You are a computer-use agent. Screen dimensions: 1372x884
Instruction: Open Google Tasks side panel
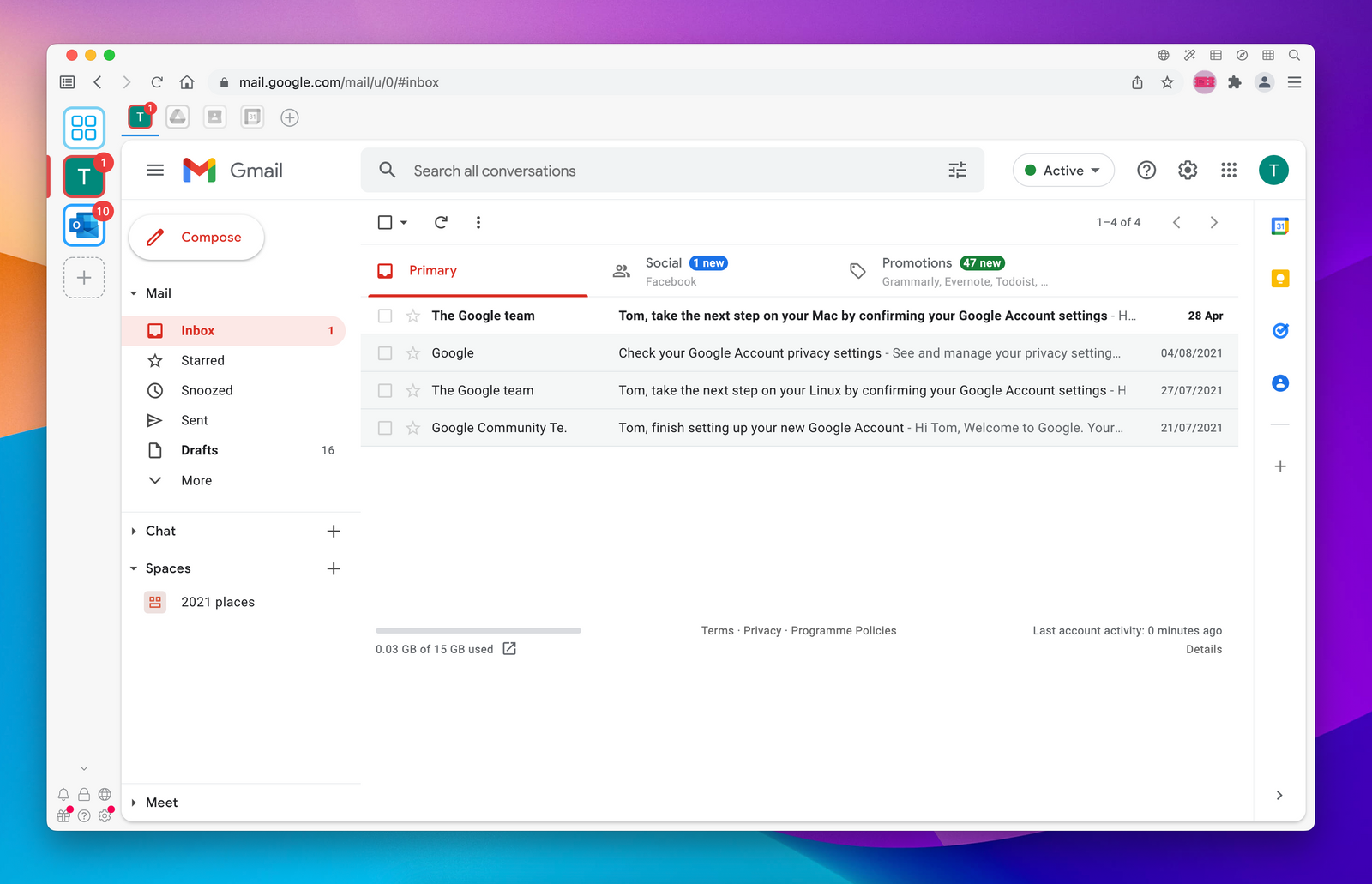[1280, 331]
